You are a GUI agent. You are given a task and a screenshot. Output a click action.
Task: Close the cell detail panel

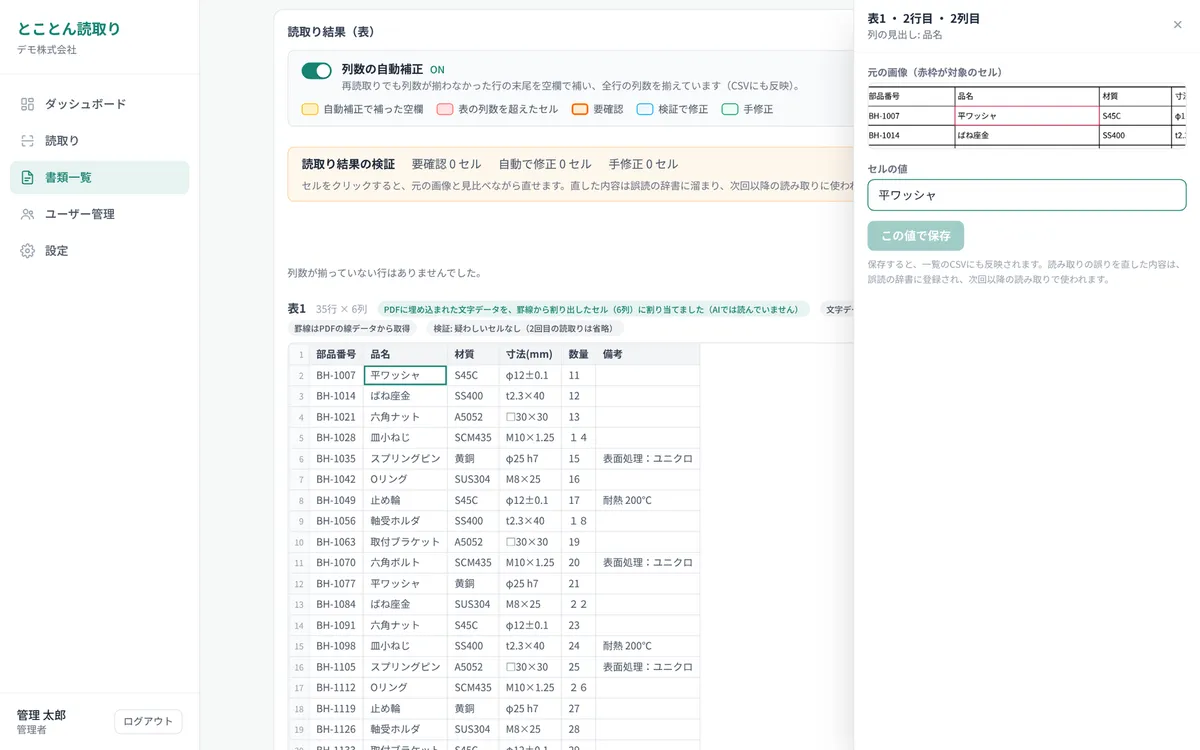click(1177, 25)
